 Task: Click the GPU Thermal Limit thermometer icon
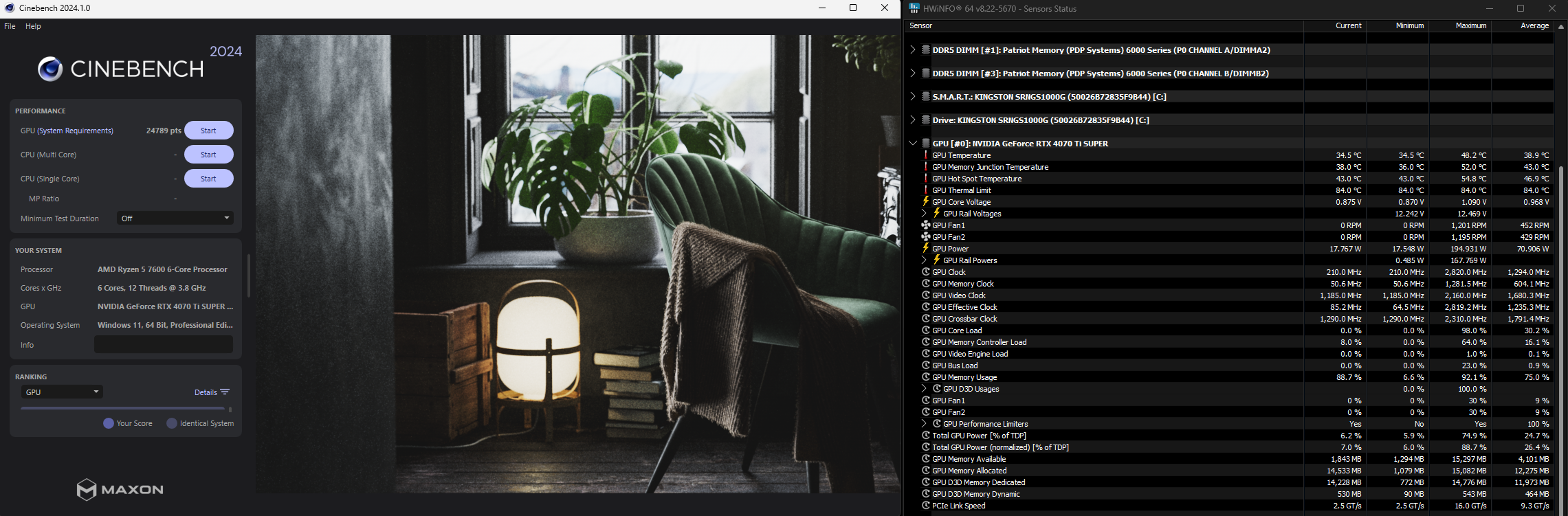point(926,190)
